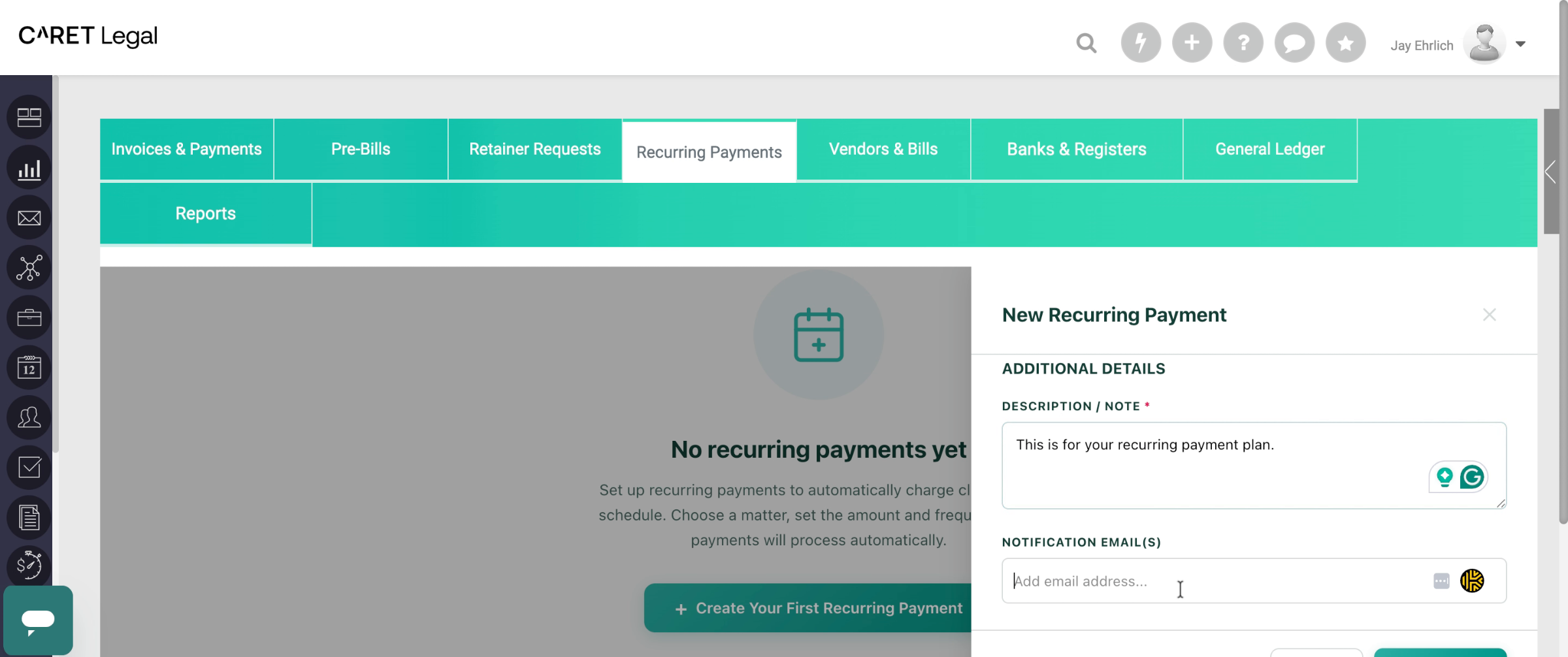
Task: Switch to Vendors & Bills tab
Action: coord(883,149)
